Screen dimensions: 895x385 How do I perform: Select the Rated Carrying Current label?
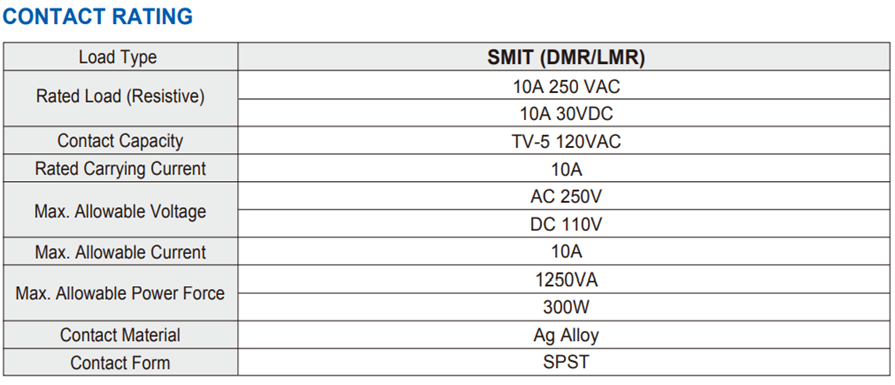[x=120, y=168]
